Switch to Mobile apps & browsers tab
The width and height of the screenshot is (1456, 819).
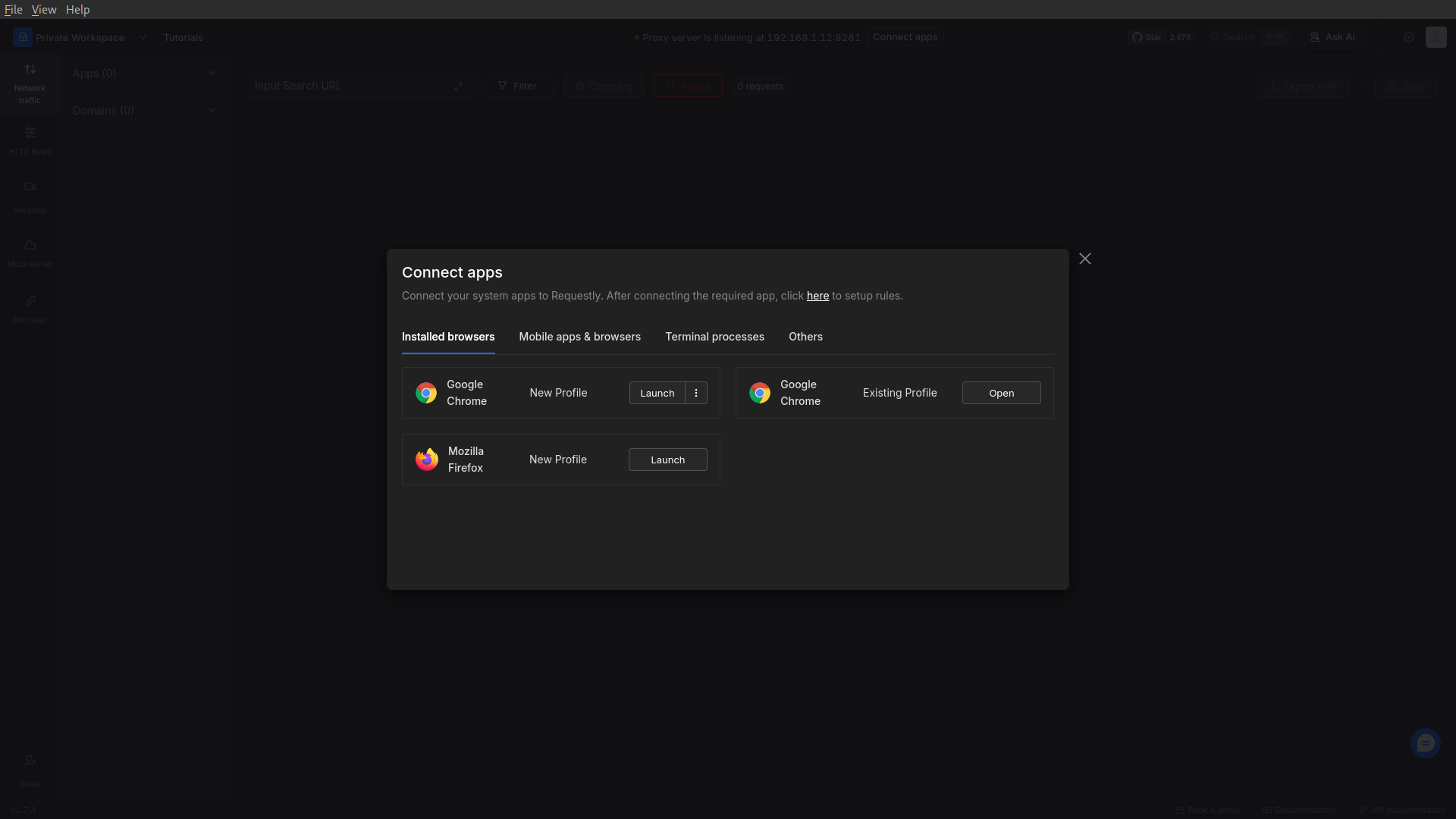579,337
